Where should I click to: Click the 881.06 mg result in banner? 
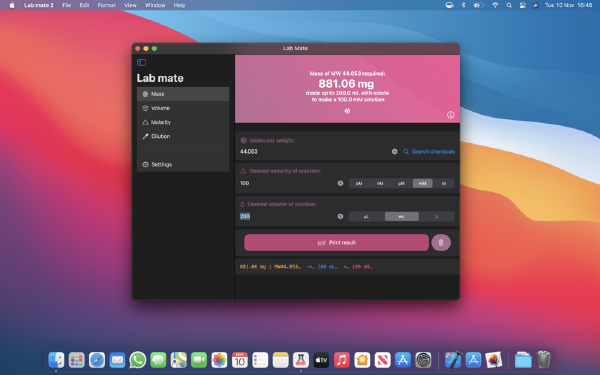[x=346, y=83]
